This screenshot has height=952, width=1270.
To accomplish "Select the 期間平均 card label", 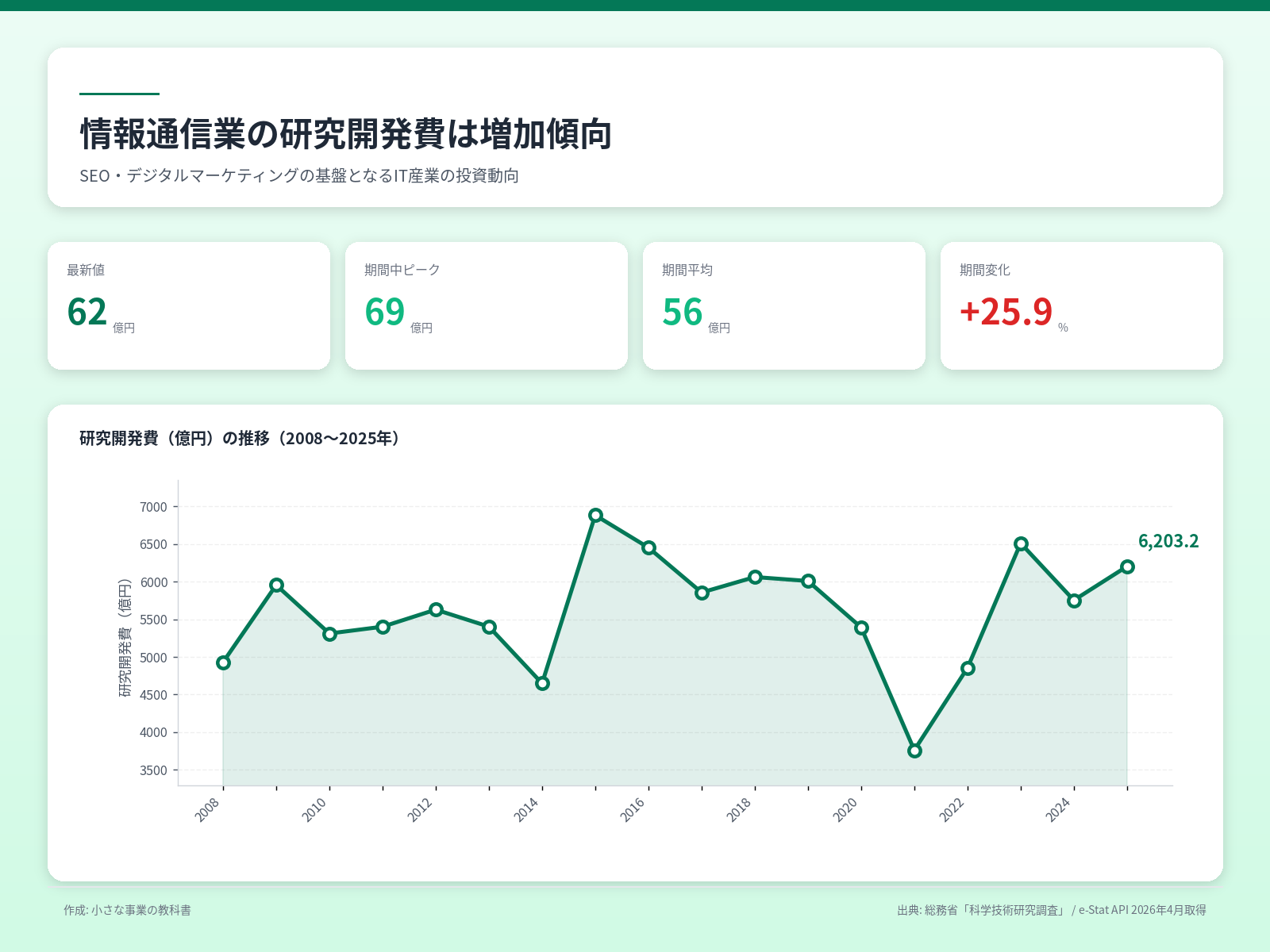I will pyautogui.click(x=687, y=270).
